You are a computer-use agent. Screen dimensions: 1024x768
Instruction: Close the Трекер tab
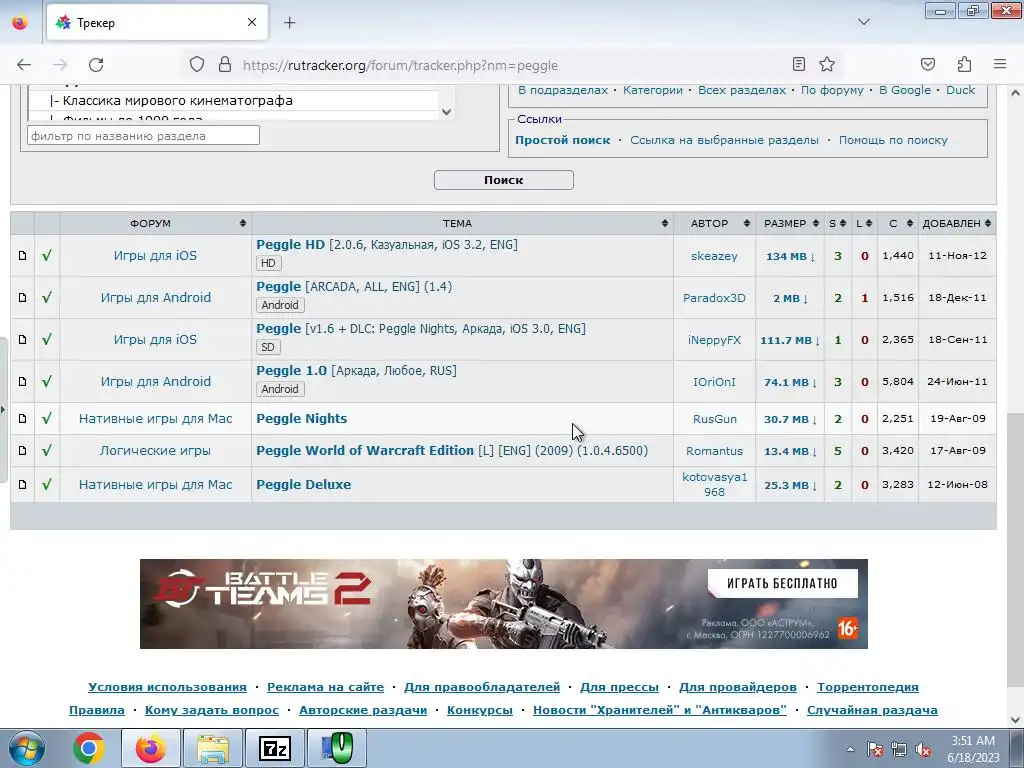pos(252,22)
